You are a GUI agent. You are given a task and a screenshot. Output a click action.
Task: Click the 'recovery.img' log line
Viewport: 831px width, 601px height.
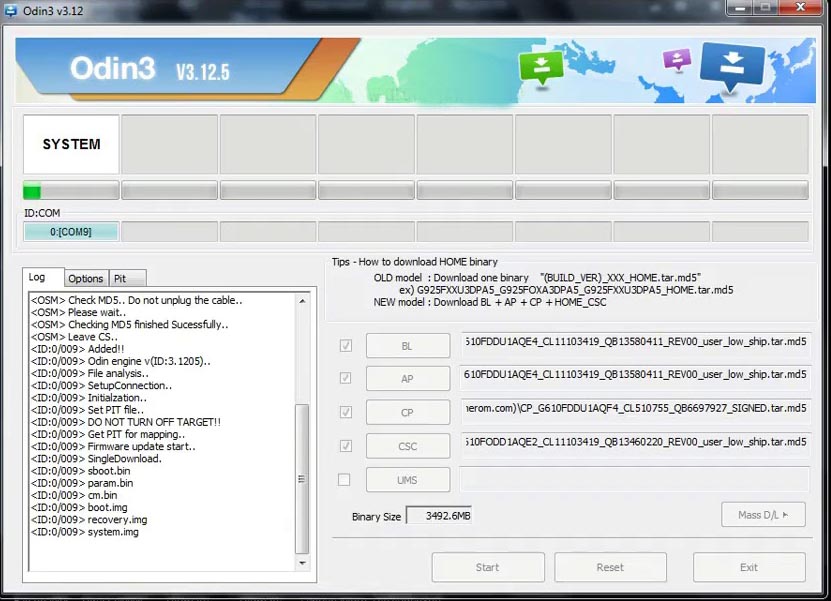[89, 520]
